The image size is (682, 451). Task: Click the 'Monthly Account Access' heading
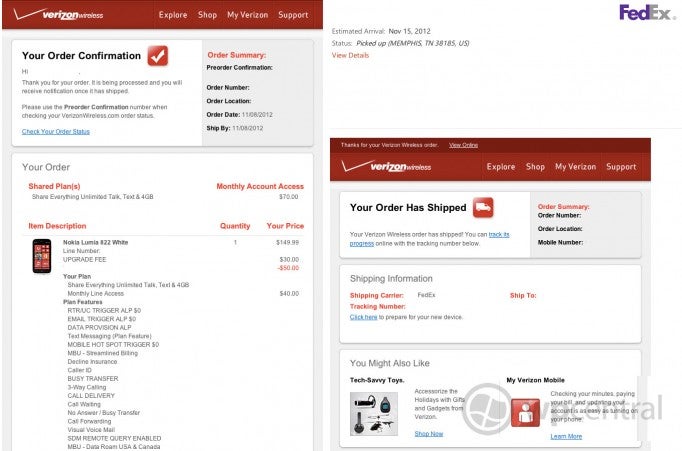click(x=260, y=186)
